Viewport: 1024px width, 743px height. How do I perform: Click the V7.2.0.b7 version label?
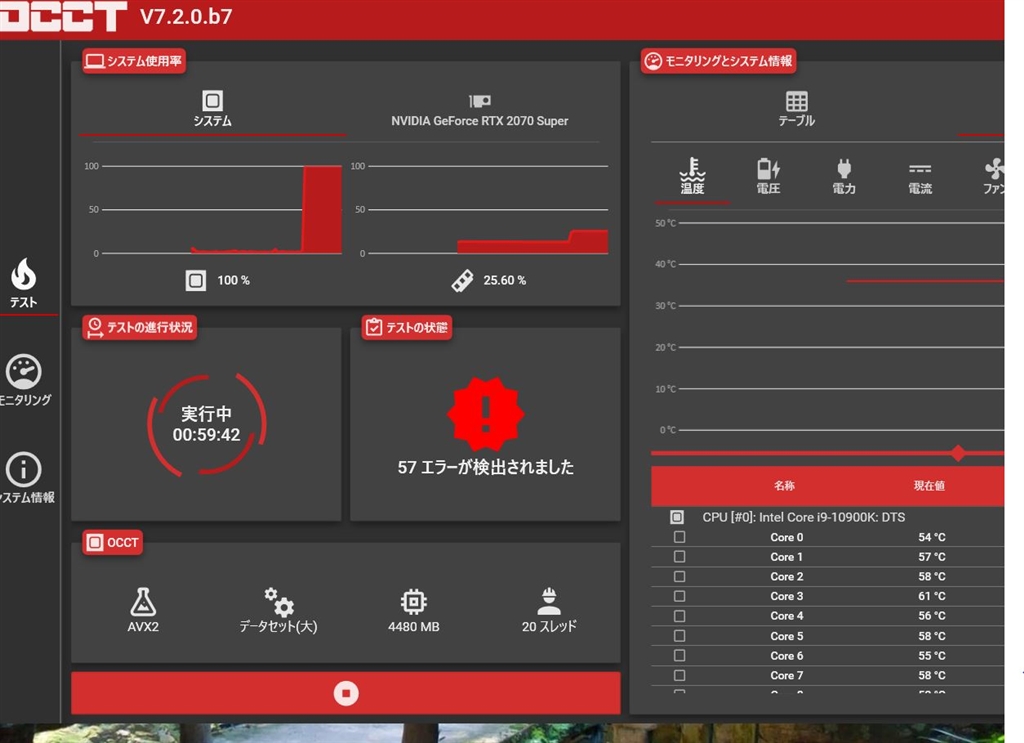click(x=186, y=16)
